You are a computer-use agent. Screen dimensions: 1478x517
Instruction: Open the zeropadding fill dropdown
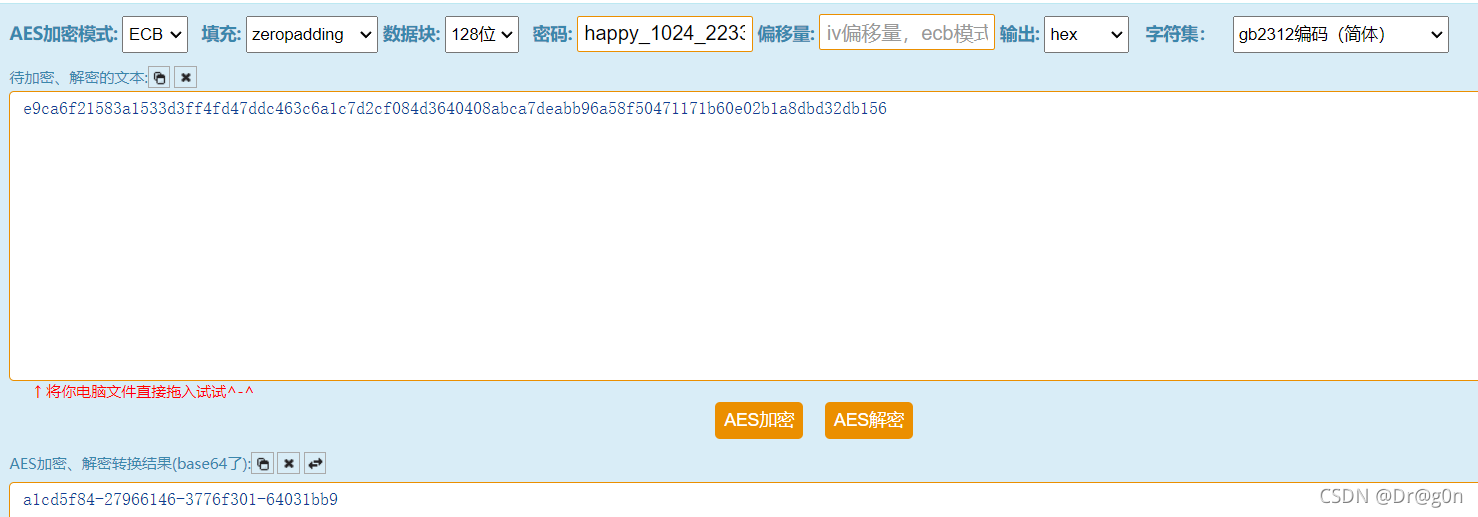pyautogui.click(x=312, y=34)
